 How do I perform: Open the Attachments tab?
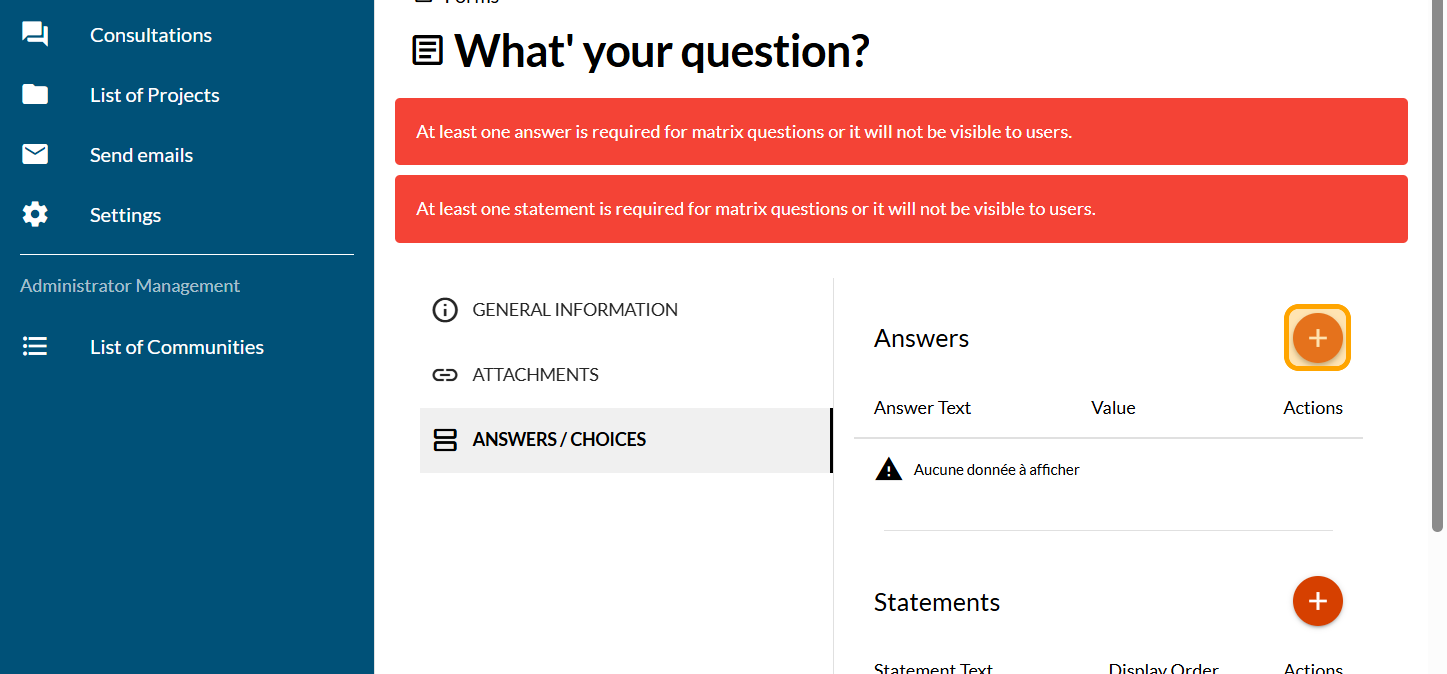click(535, 375)
